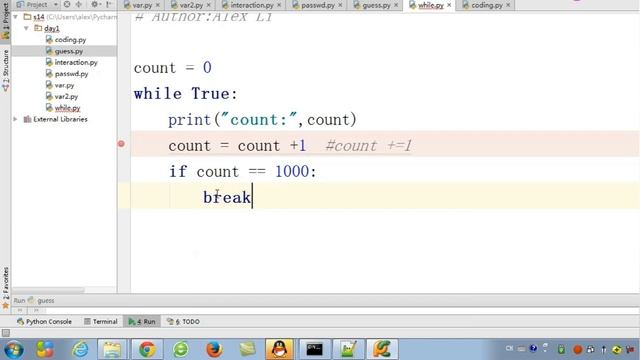
Task: Open the File Explorer taskbar icon
Action: [x=112, y=349]
